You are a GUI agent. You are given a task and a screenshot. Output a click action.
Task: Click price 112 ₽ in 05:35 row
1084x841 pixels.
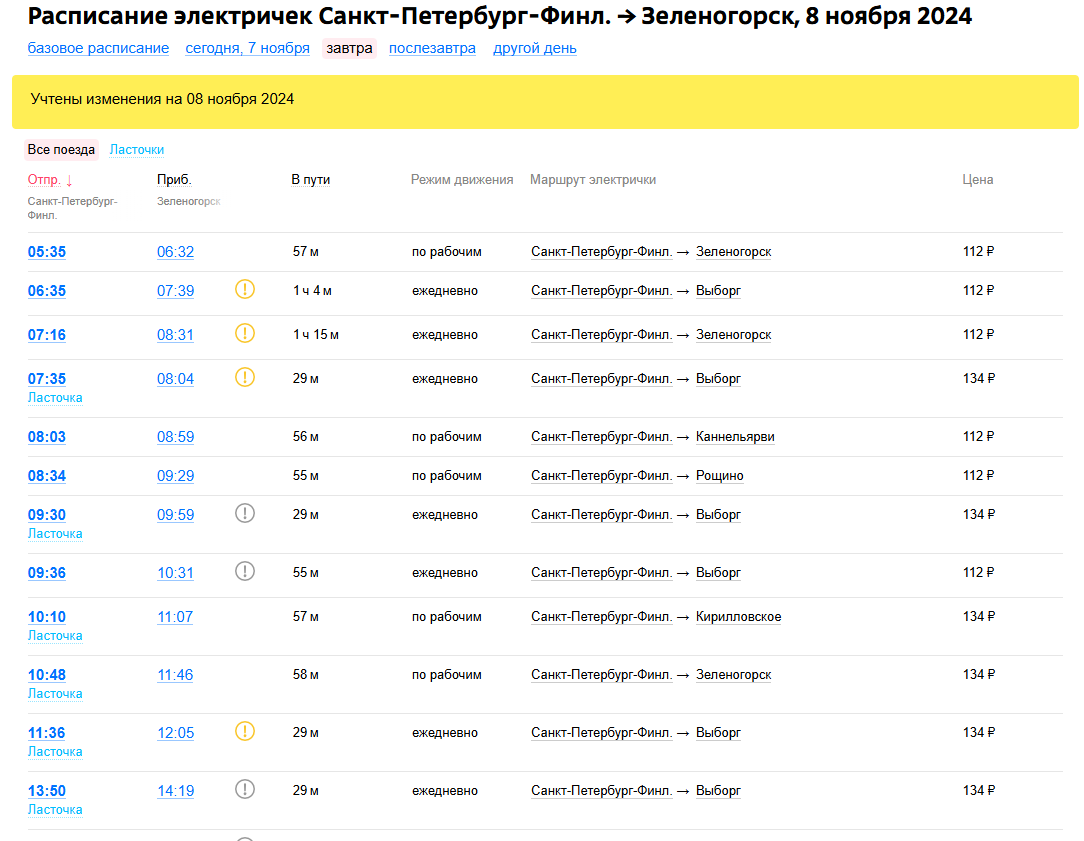pyautogui.click(x=978, y=252)
